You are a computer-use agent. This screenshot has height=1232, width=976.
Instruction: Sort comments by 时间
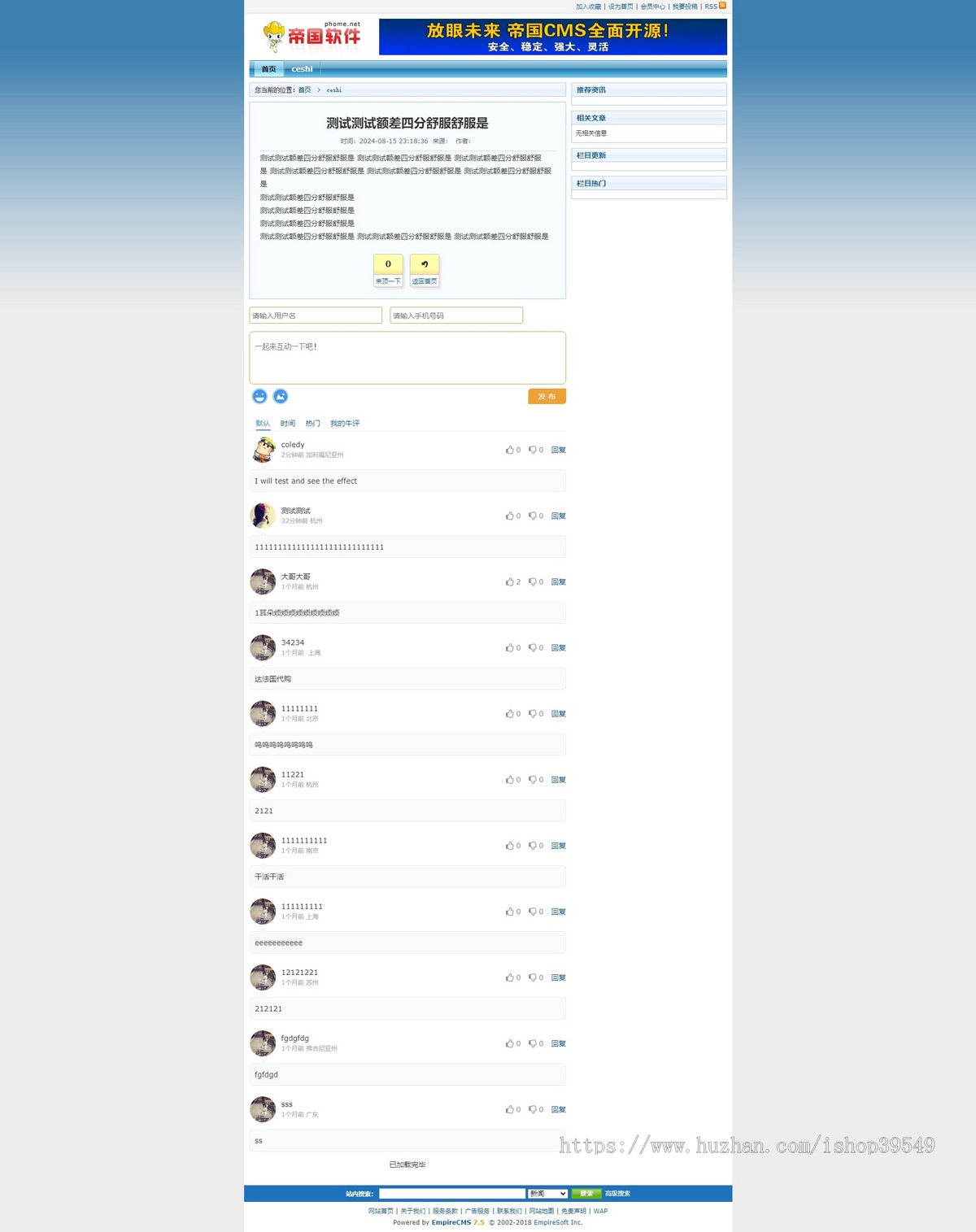[x=288, y=423]
